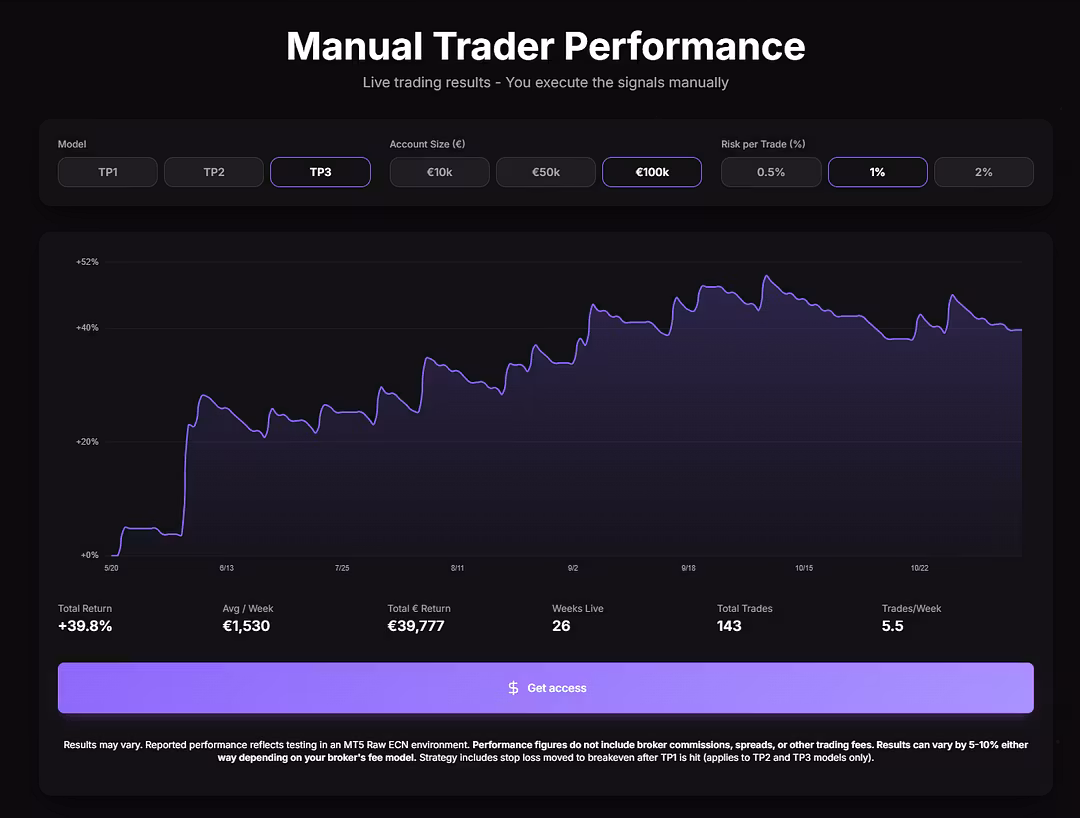The height and width of the screenshot is (818, 1080).
Task: Click the dollar sign icon on Get access
Action: [513, 688]
